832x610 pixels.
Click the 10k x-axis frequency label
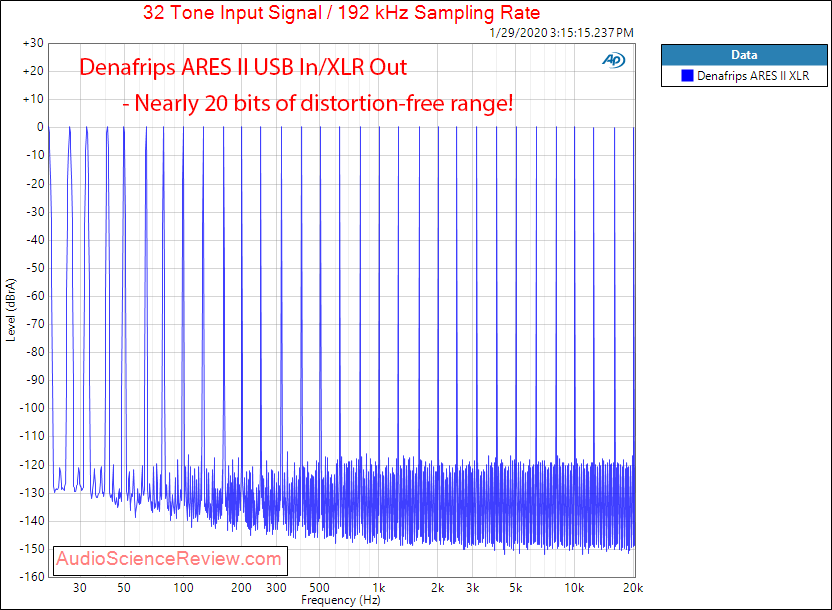coord(574,588)
